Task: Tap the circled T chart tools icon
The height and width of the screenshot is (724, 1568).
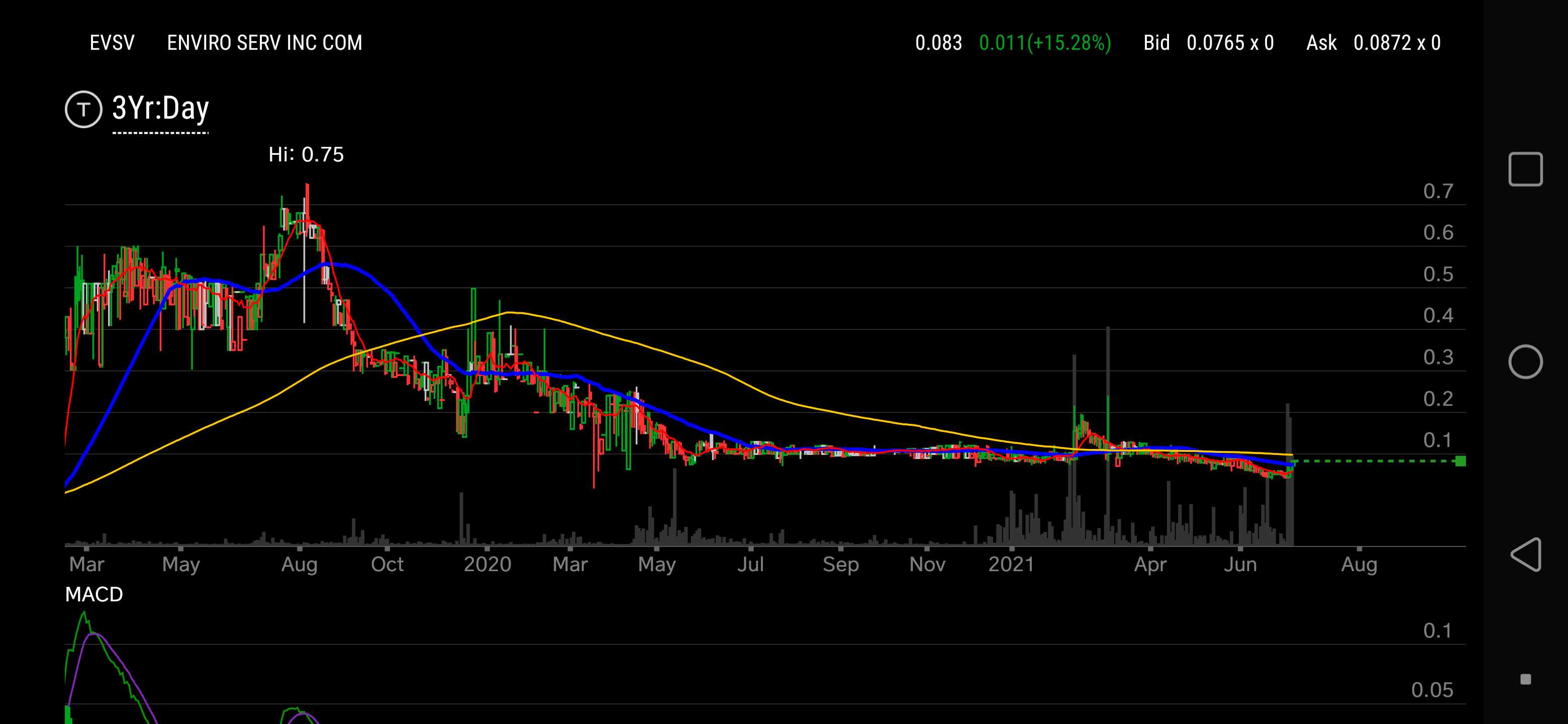Action: pyautogui.click(x=83, y=110)
